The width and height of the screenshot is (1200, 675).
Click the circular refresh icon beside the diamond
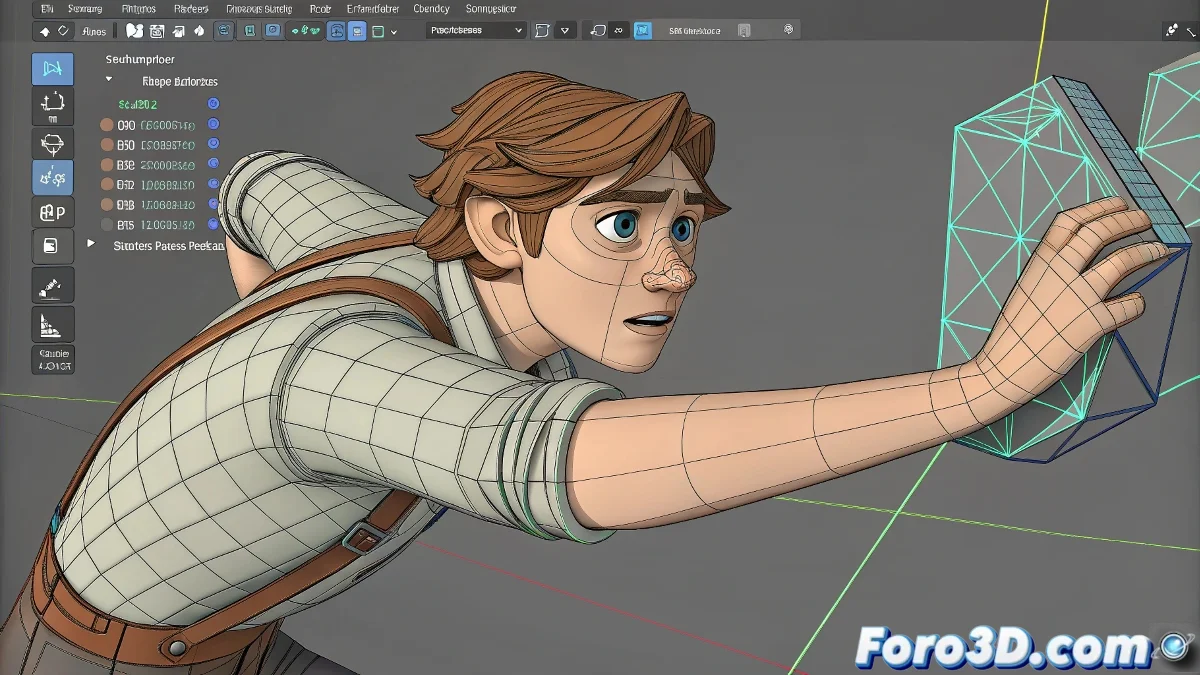62,31
